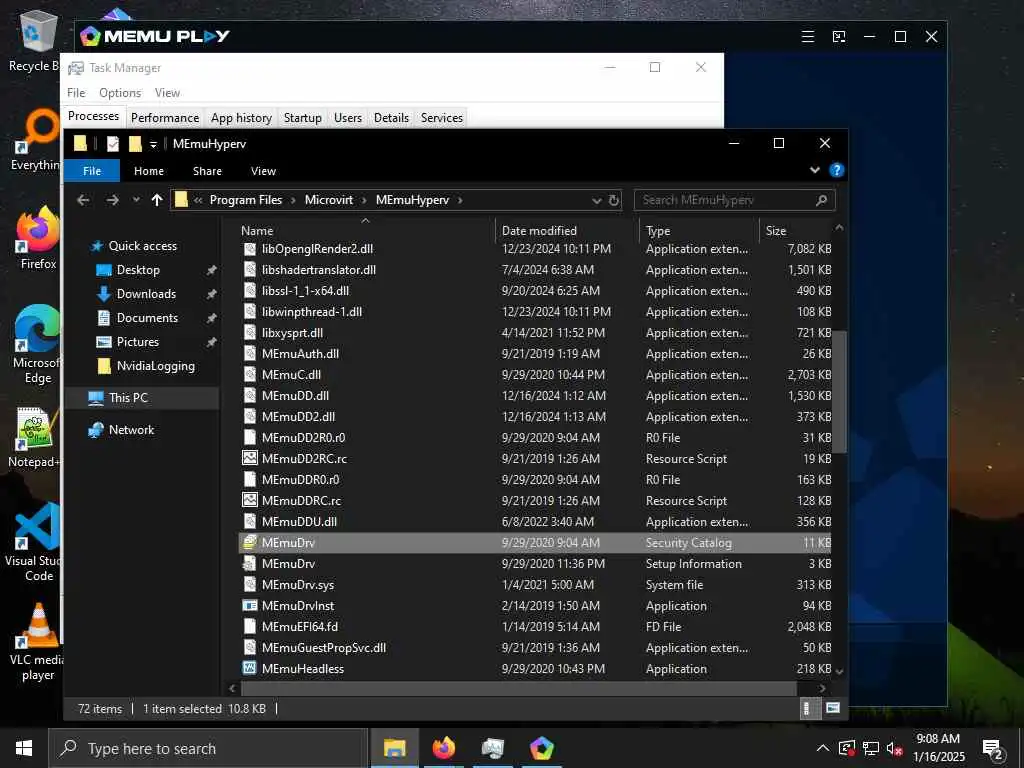Switch to details view layout icon in status bar

tap(807, 709)
